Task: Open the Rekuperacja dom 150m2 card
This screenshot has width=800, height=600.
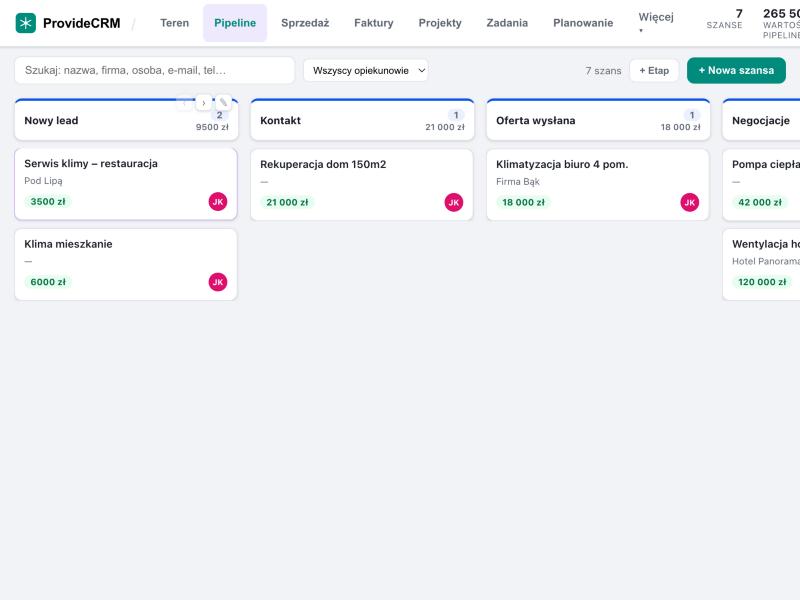Action: coord(362,185)
